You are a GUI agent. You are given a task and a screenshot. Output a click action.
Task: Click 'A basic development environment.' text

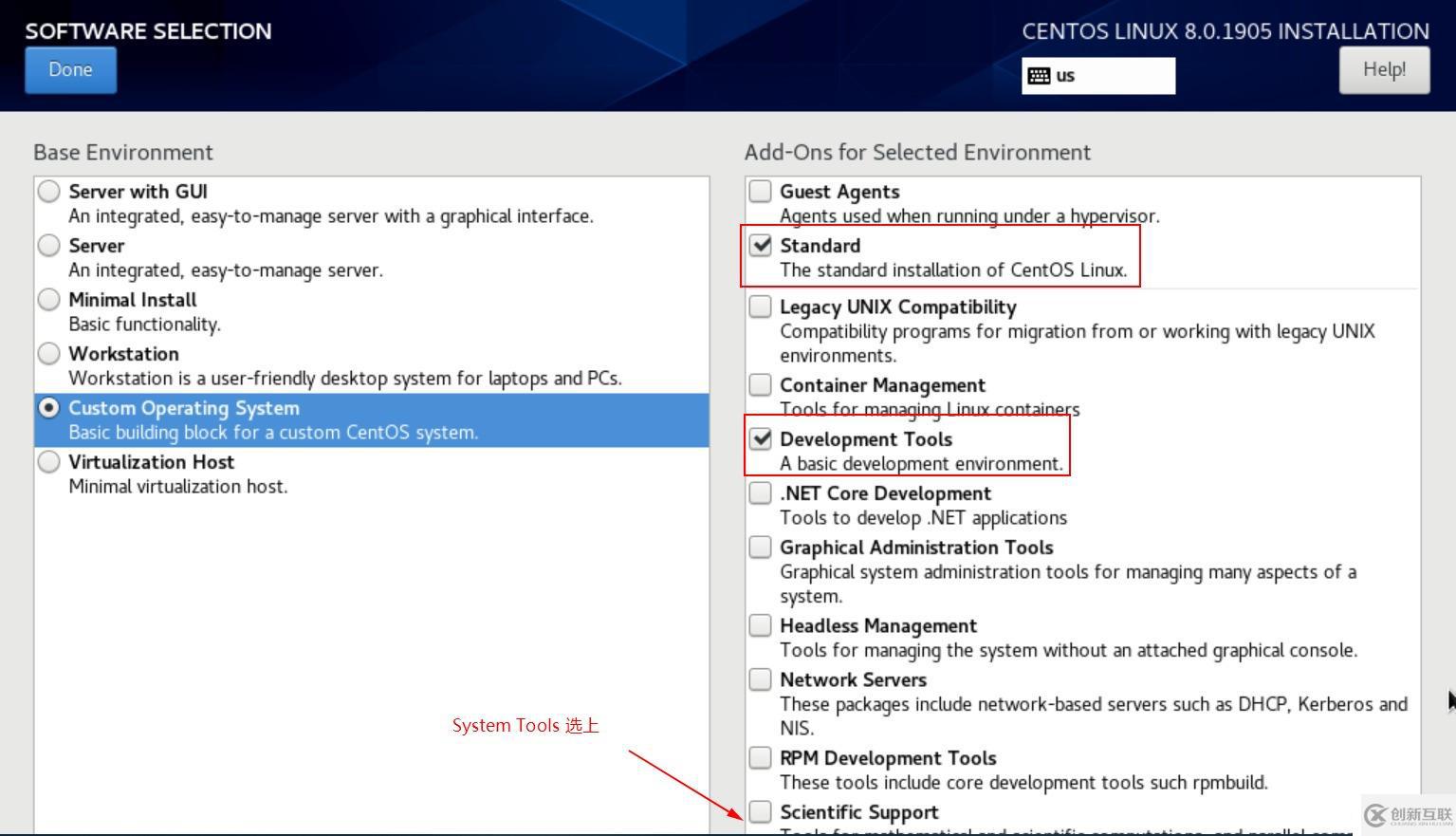tap(921, 464)
